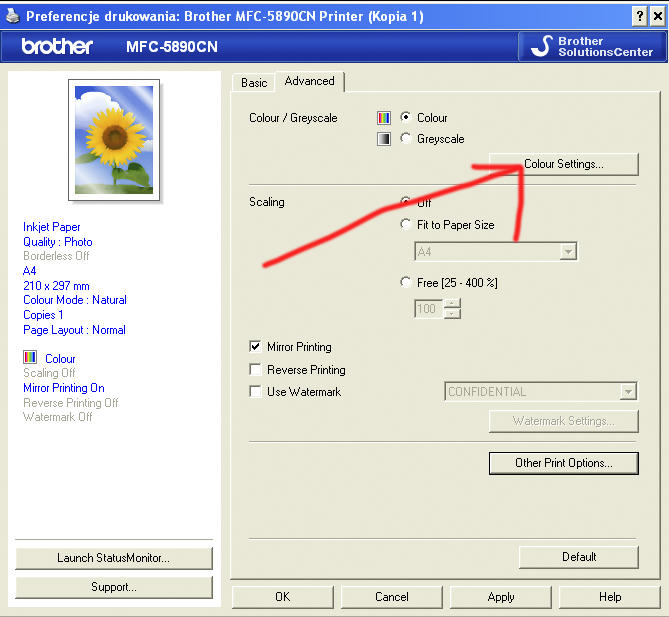This screenshot has height=617, width=669.
Task: Click the A4 summary text in left panel
Action: 29,271
